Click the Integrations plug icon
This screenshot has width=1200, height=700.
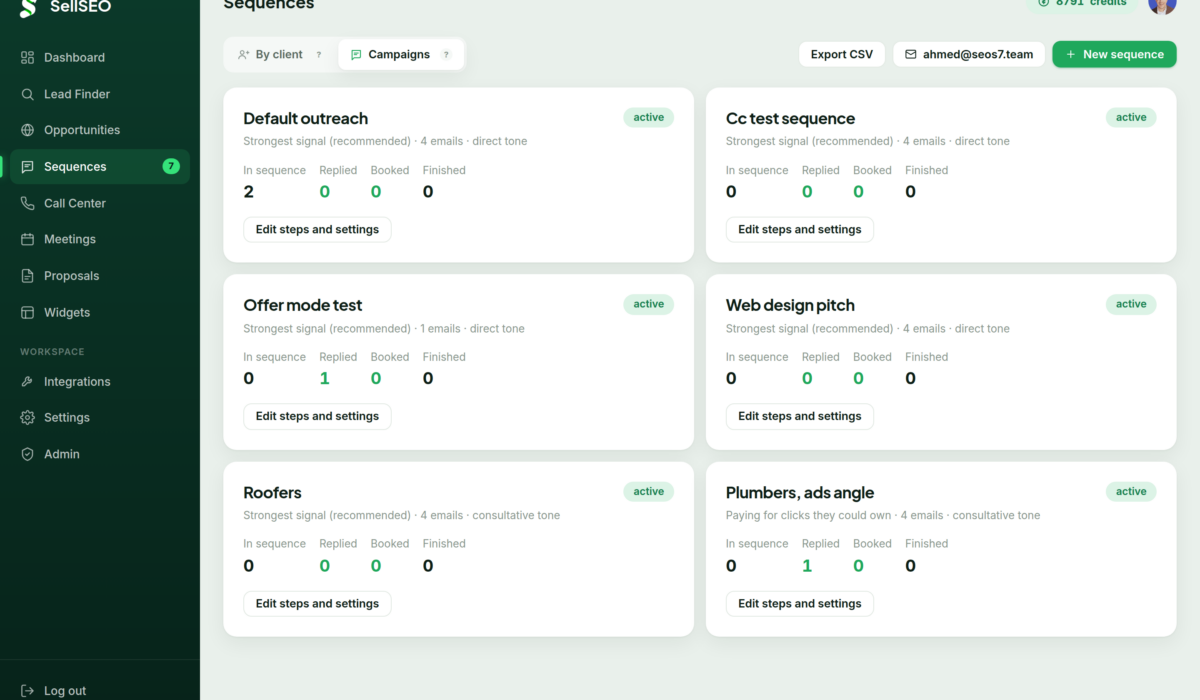(x=27, y=382)
